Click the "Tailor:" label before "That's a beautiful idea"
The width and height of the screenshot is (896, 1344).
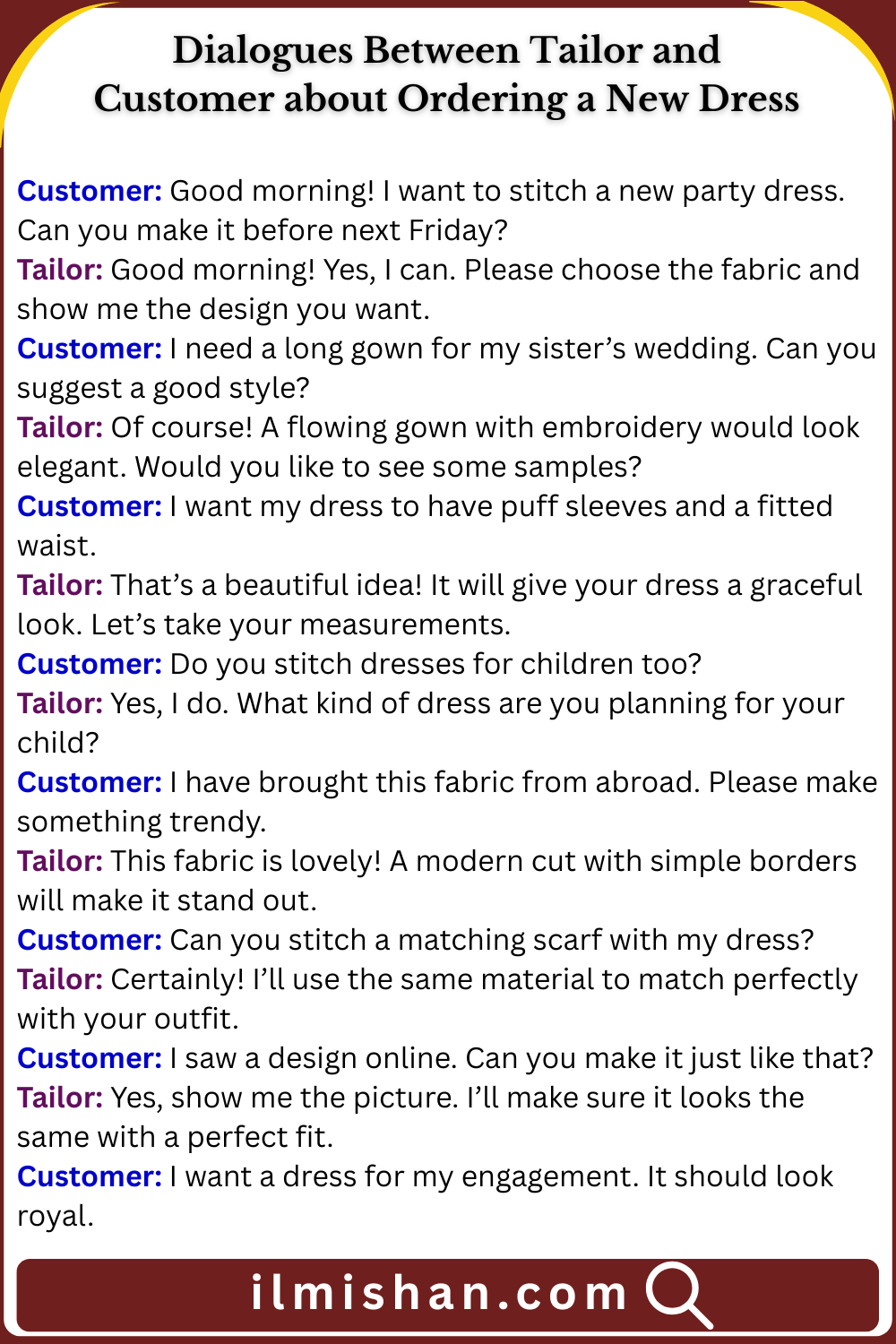coord(59,585)
